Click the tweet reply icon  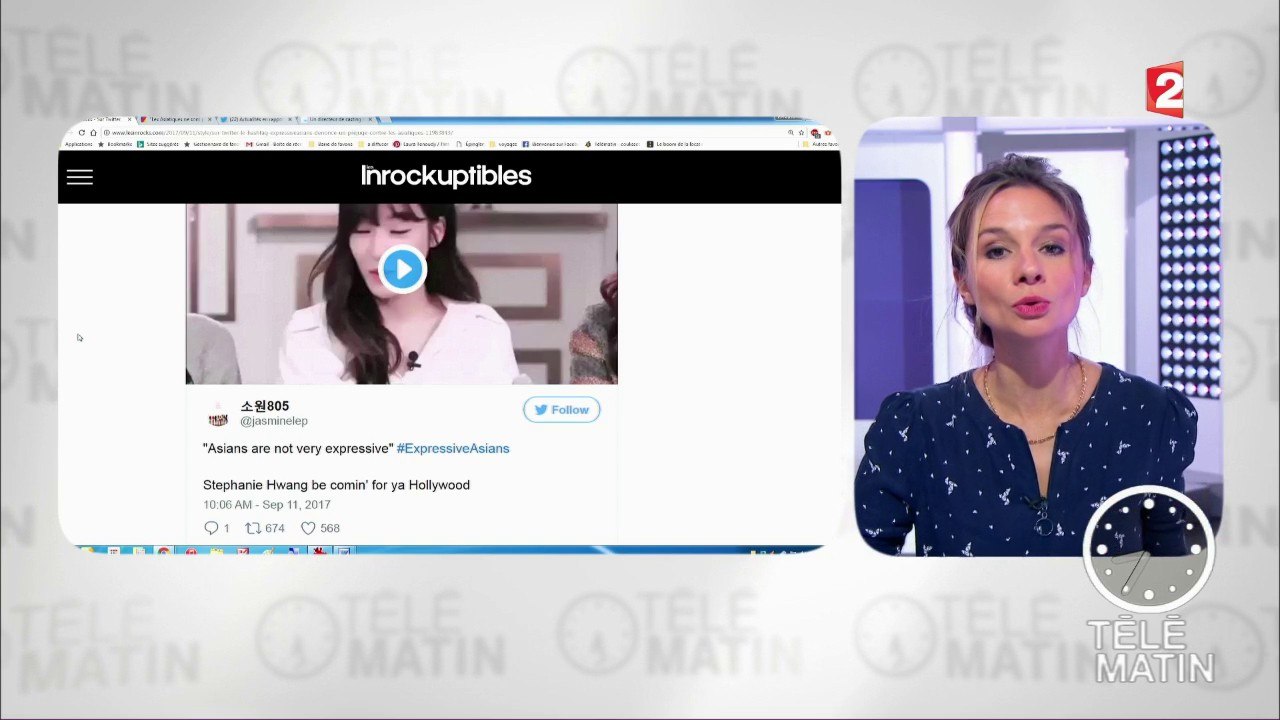[x=211, y=528]
